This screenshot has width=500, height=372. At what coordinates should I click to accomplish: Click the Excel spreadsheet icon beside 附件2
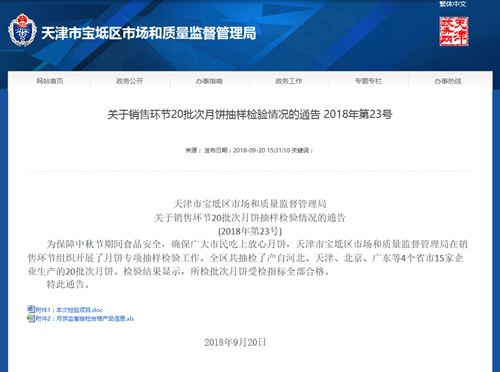(31, 318)
